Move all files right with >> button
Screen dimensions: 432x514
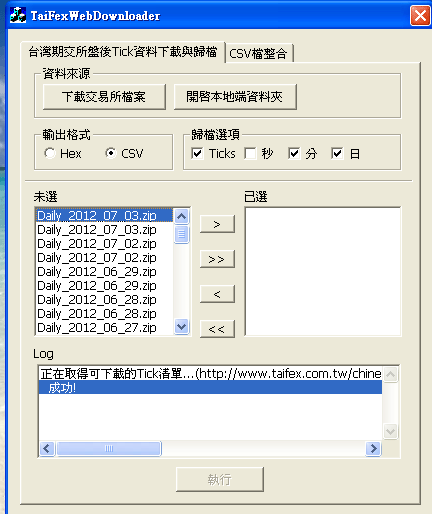click(x=217, y=259)
